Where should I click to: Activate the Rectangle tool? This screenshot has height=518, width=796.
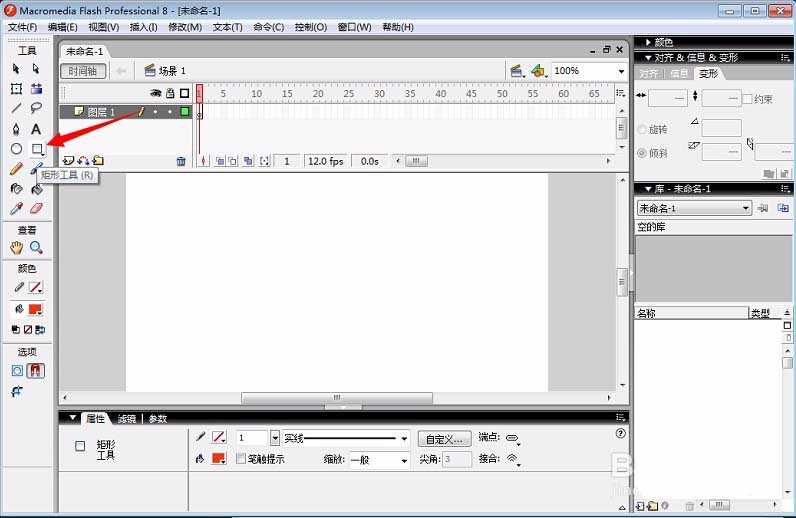click(37, 149)
